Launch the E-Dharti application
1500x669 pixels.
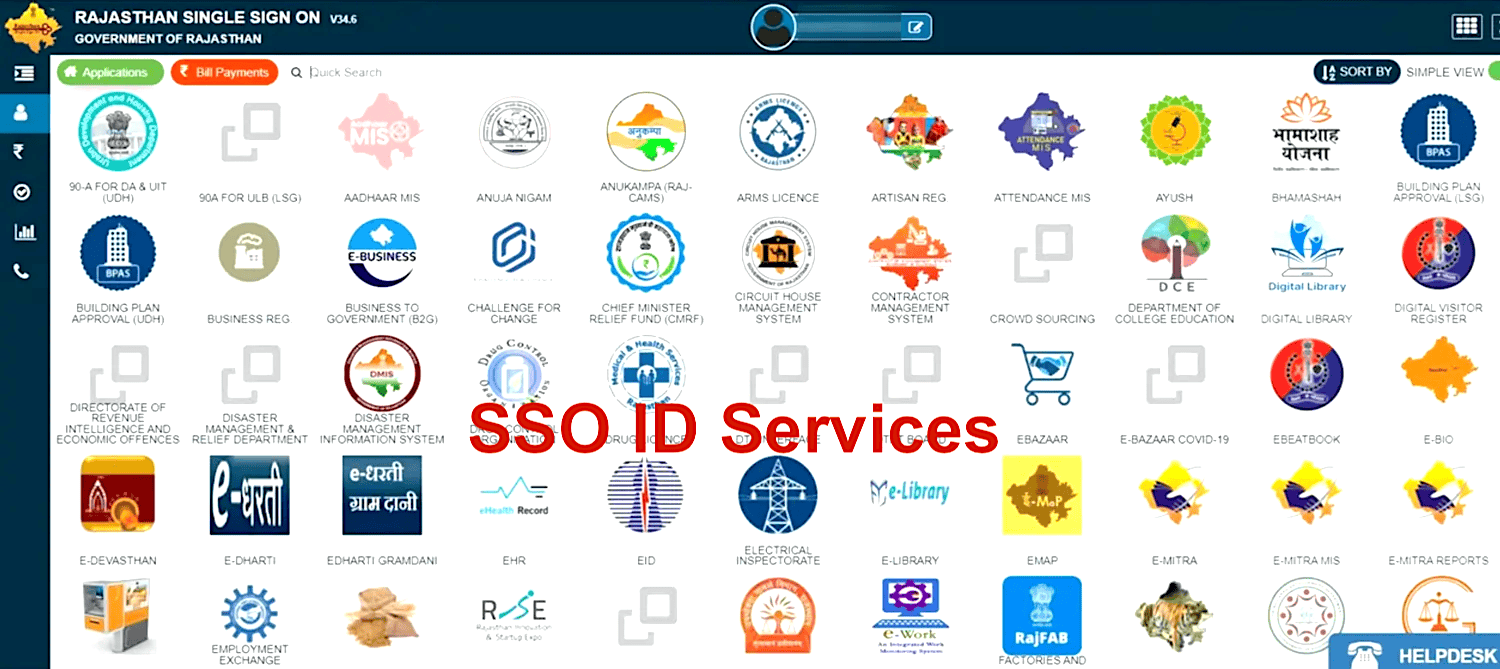(x=250, y=495)
